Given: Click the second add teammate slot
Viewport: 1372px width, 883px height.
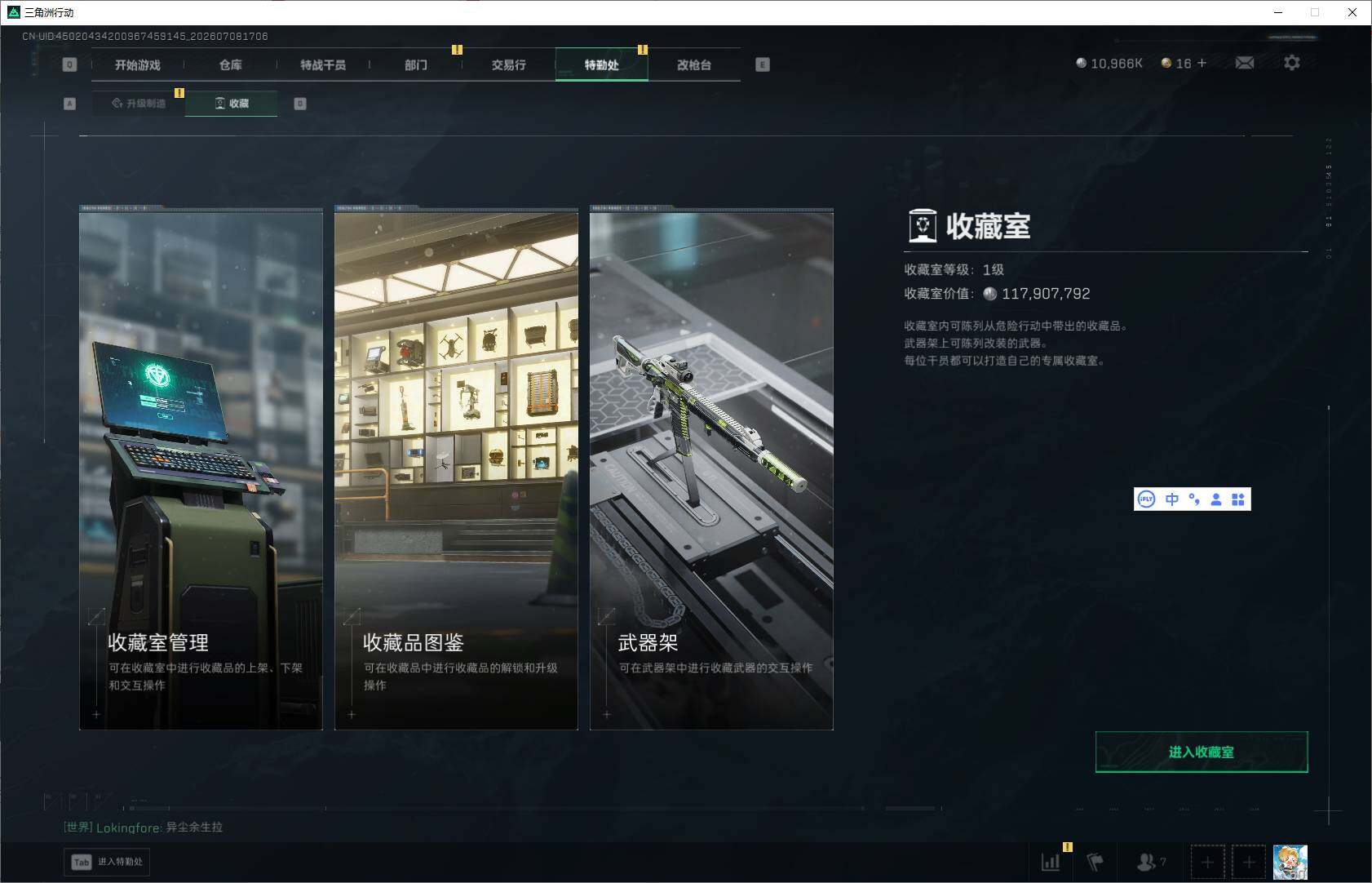Looking at the screenshot, I should [x=1249, y=862].
